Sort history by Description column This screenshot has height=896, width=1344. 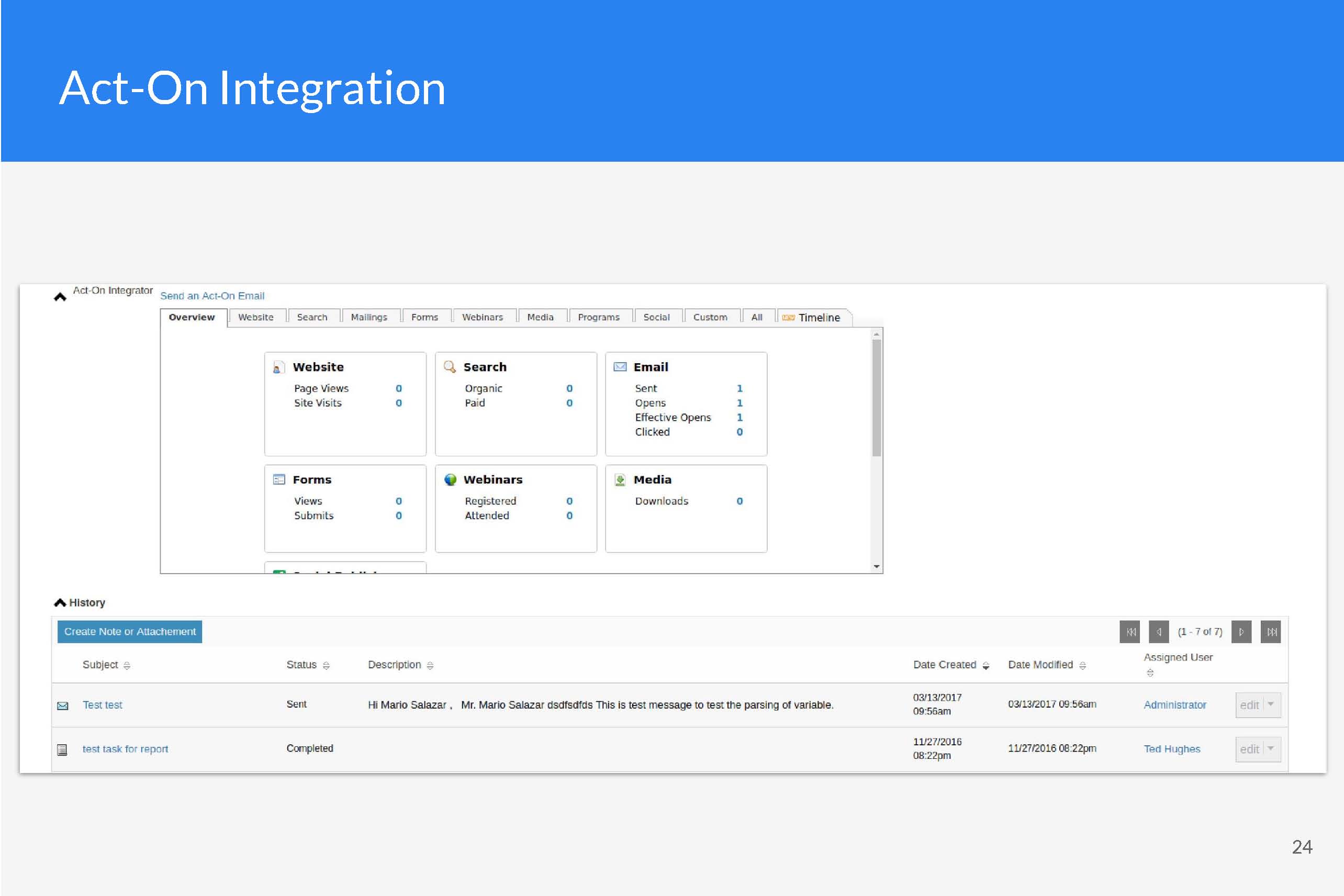[x=430, y=665]
